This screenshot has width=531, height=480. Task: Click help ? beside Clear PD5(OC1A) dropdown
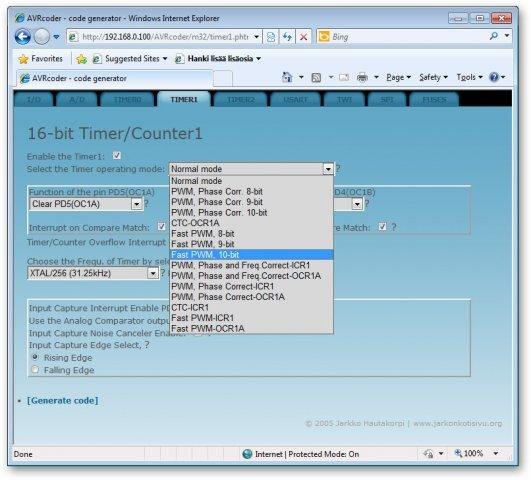[x=146, y=204]
